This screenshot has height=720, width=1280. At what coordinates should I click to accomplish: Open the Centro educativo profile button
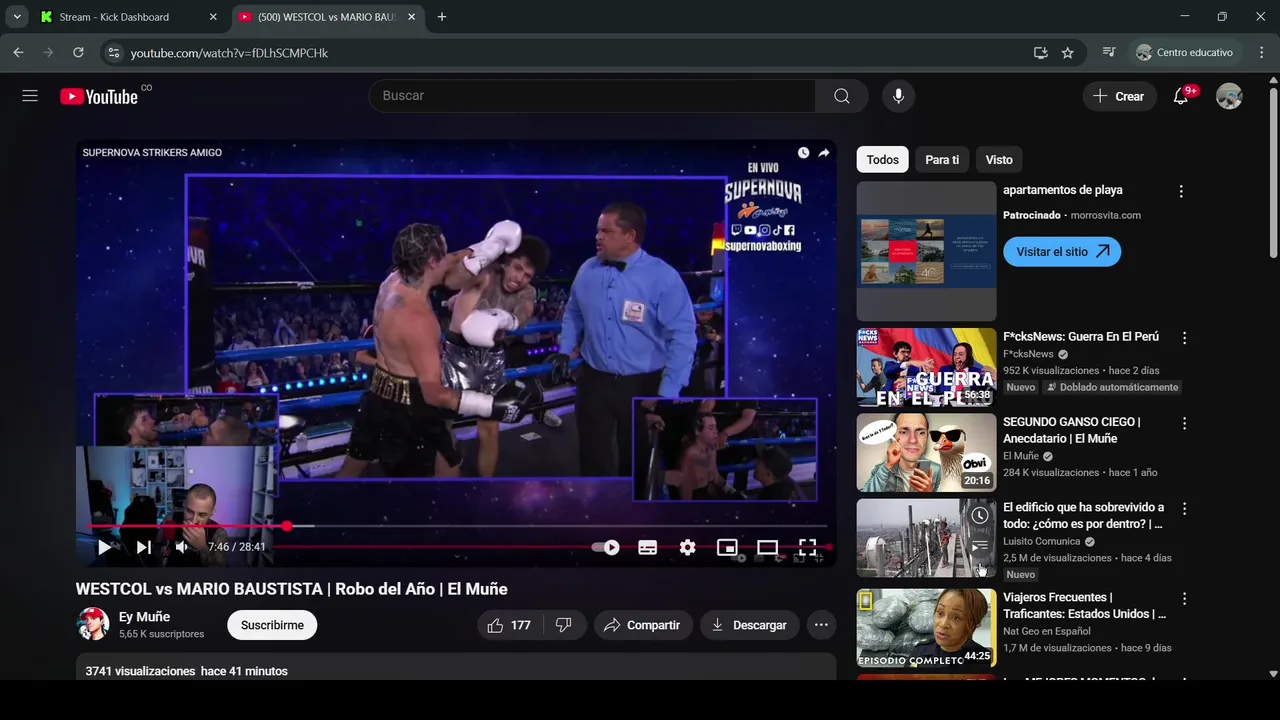(x=1185, y=53)
